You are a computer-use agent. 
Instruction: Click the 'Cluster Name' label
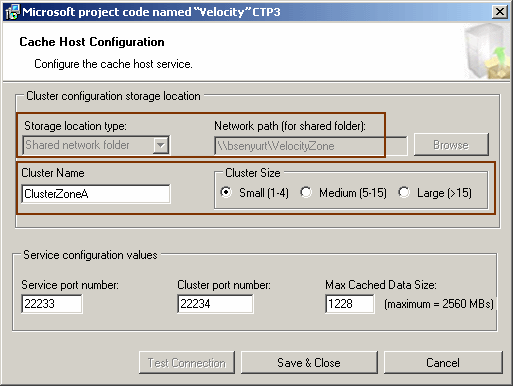(x=53, y=173)
